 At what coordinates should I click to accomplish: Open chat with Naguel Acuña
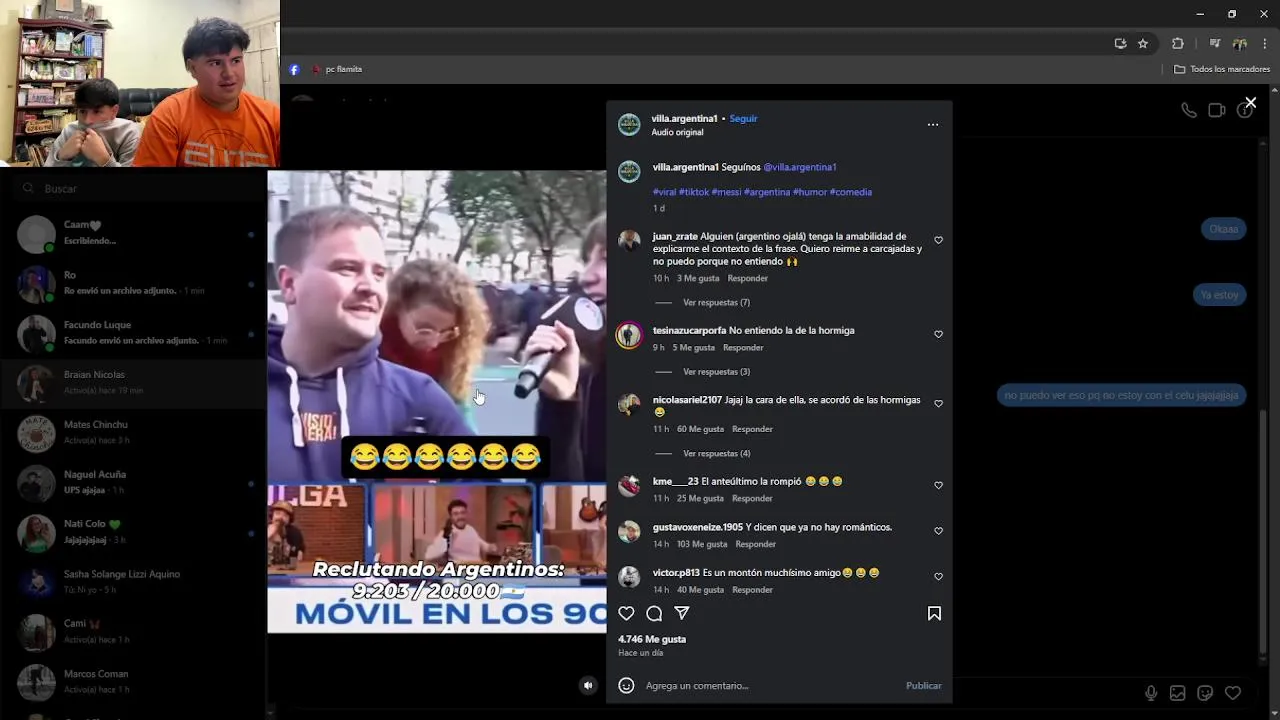point(134,484)
